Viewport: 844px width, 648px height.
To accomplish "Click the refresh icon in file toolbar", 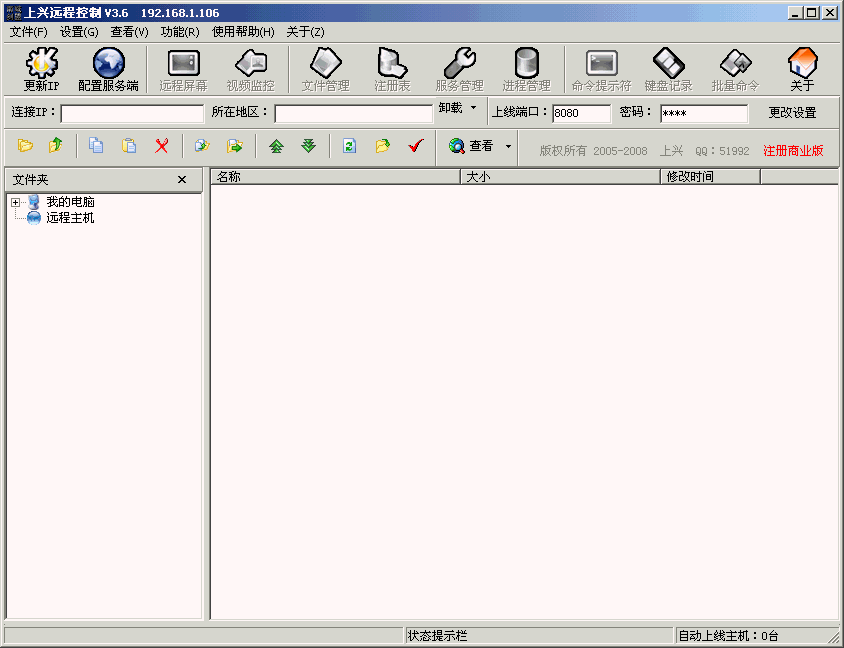I will pos(349,146).
